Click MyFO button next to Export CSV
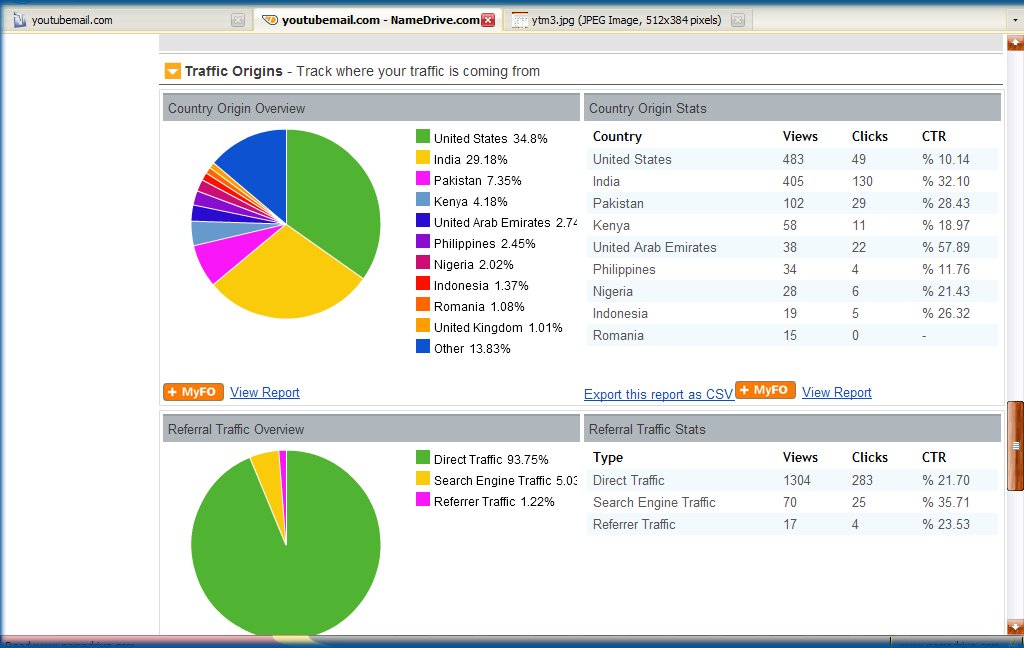The width and height of the screenshot is (1024, 648). 765,390
